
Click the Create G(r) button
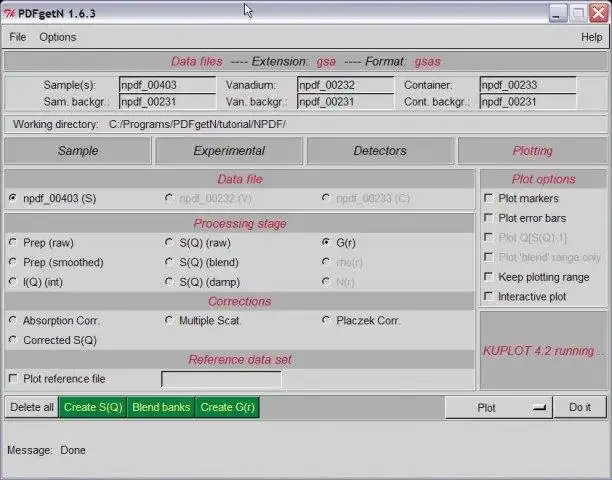pos(227,407)
